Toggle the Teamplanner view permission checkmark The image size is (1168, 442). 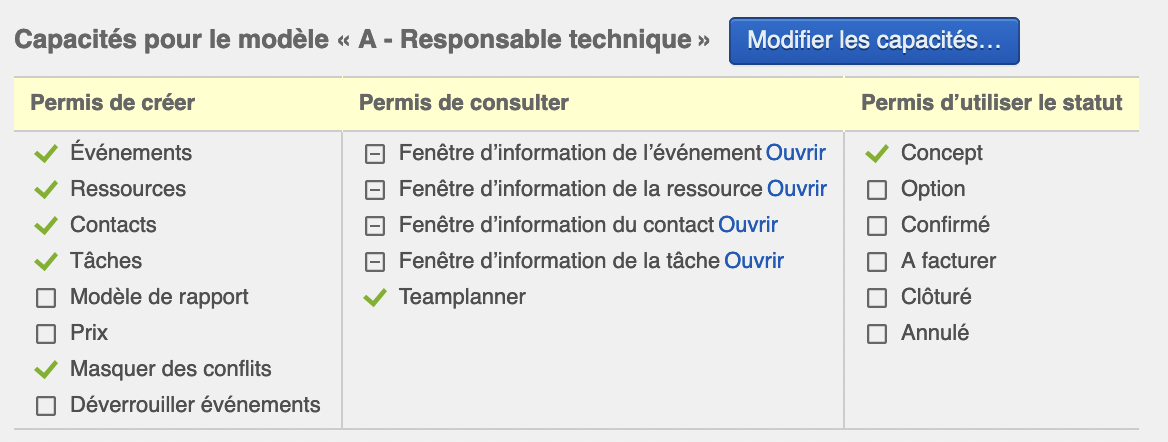point(375,298)
